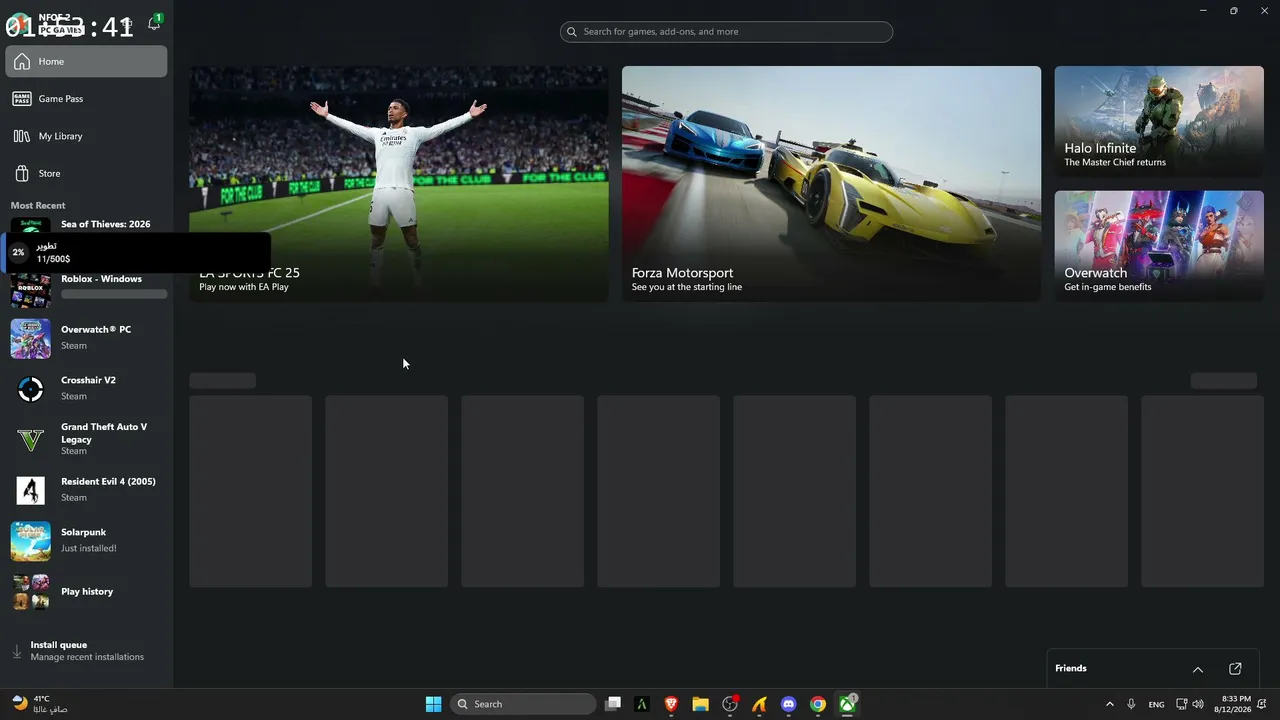This screenshot has height=720, width=1280.
Task: Open the Windows Start menu
Action: pyautogui.click(x=433, y=704)
